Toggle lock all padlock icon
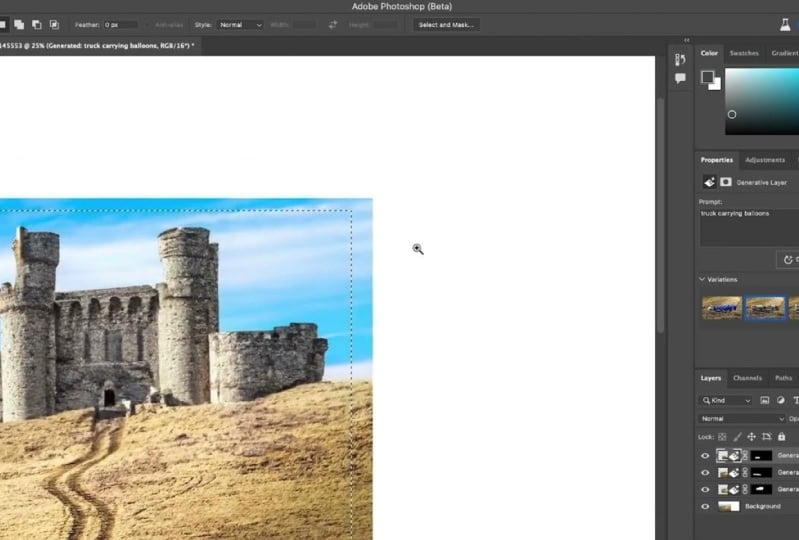Viewport: 799px width, 540px height. [x=781, y=437]
